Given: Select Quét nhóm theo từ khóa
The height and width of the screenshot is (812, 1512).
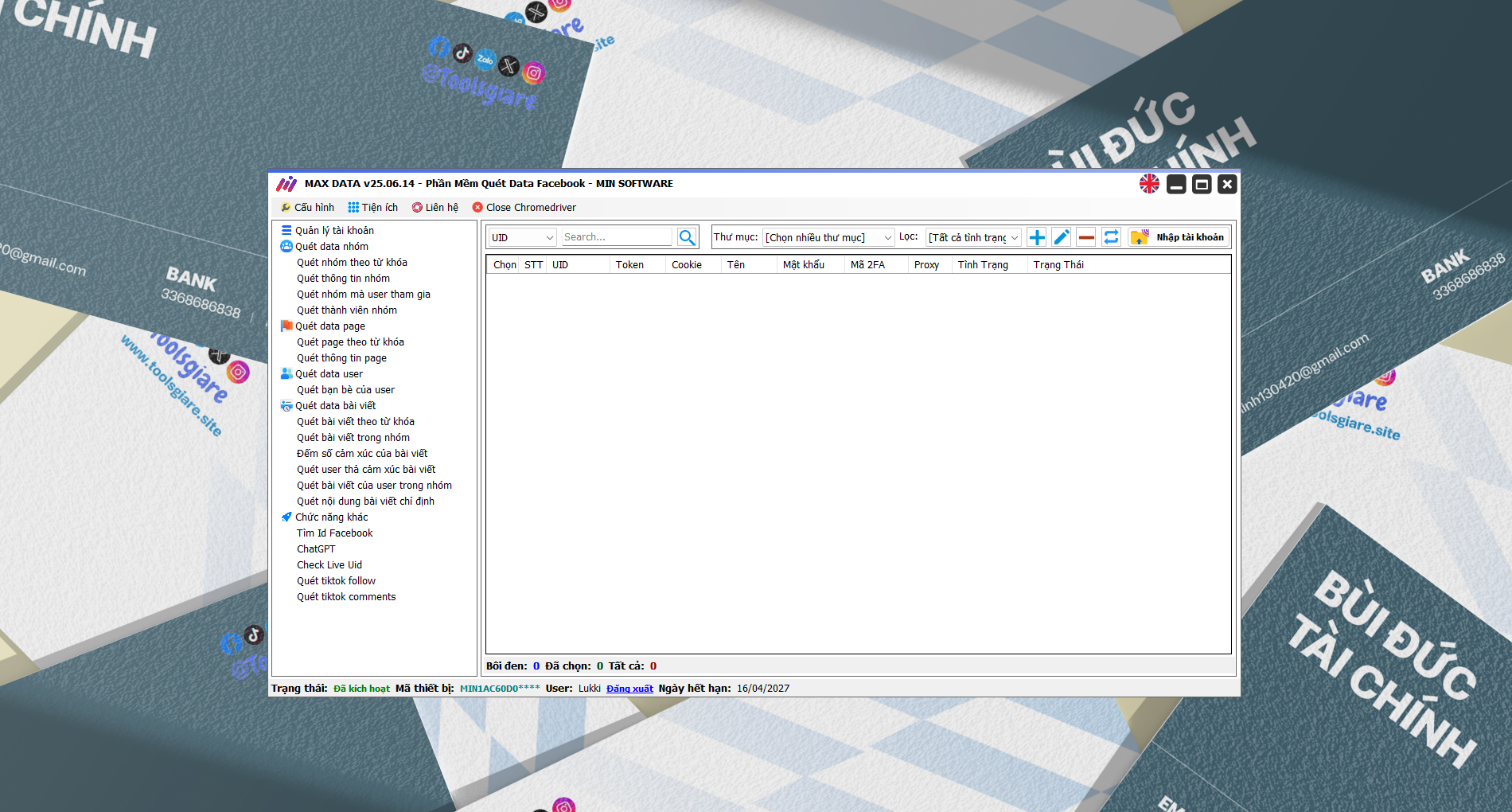Looking at the screenshot, I should [352, 262].
